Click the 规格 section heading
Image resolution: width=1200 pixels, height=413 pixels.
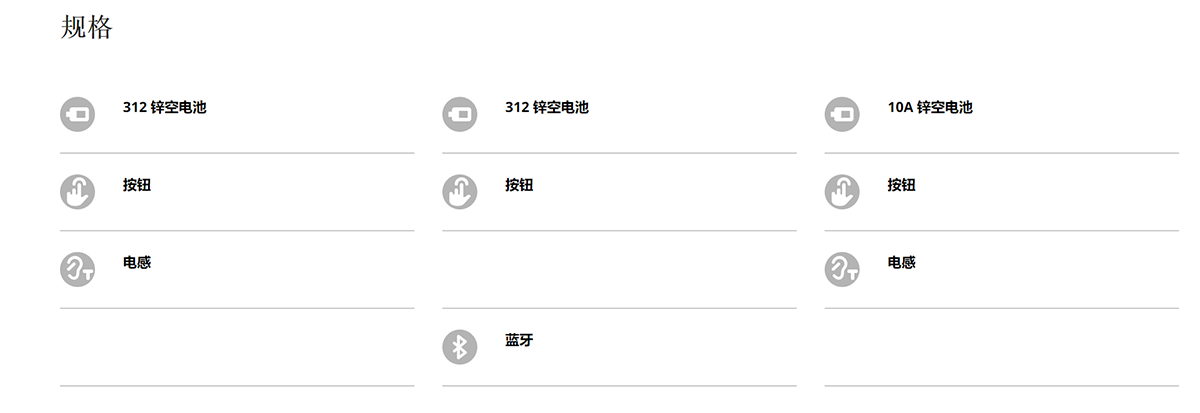click(87, 27)
